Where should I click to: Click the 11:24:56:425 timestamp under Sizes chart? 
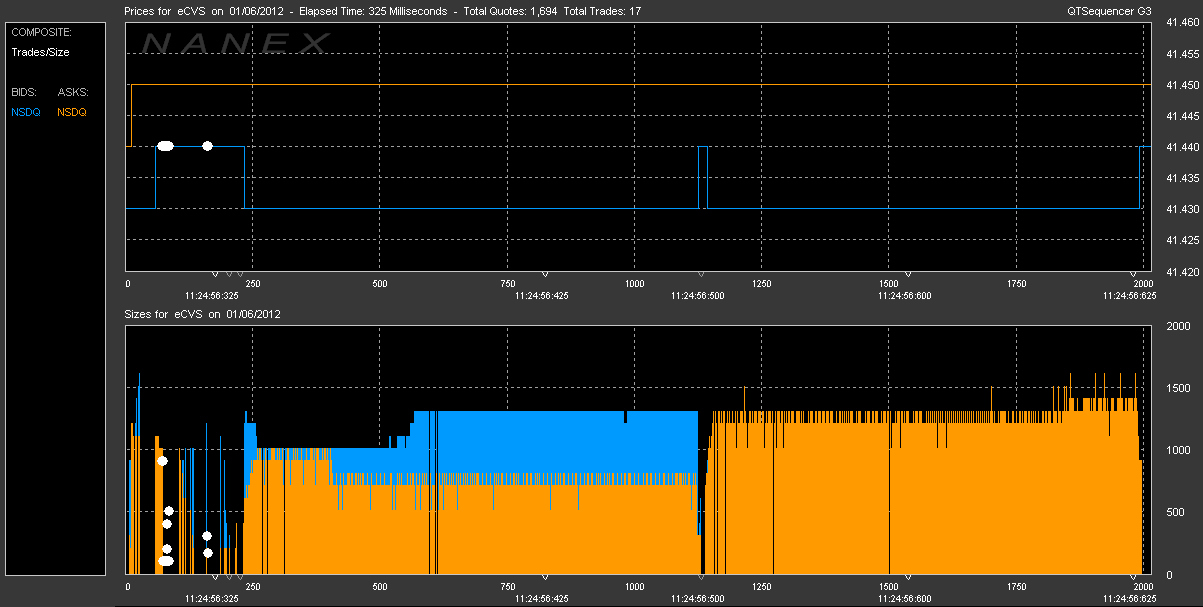click(x=542, y=598)
